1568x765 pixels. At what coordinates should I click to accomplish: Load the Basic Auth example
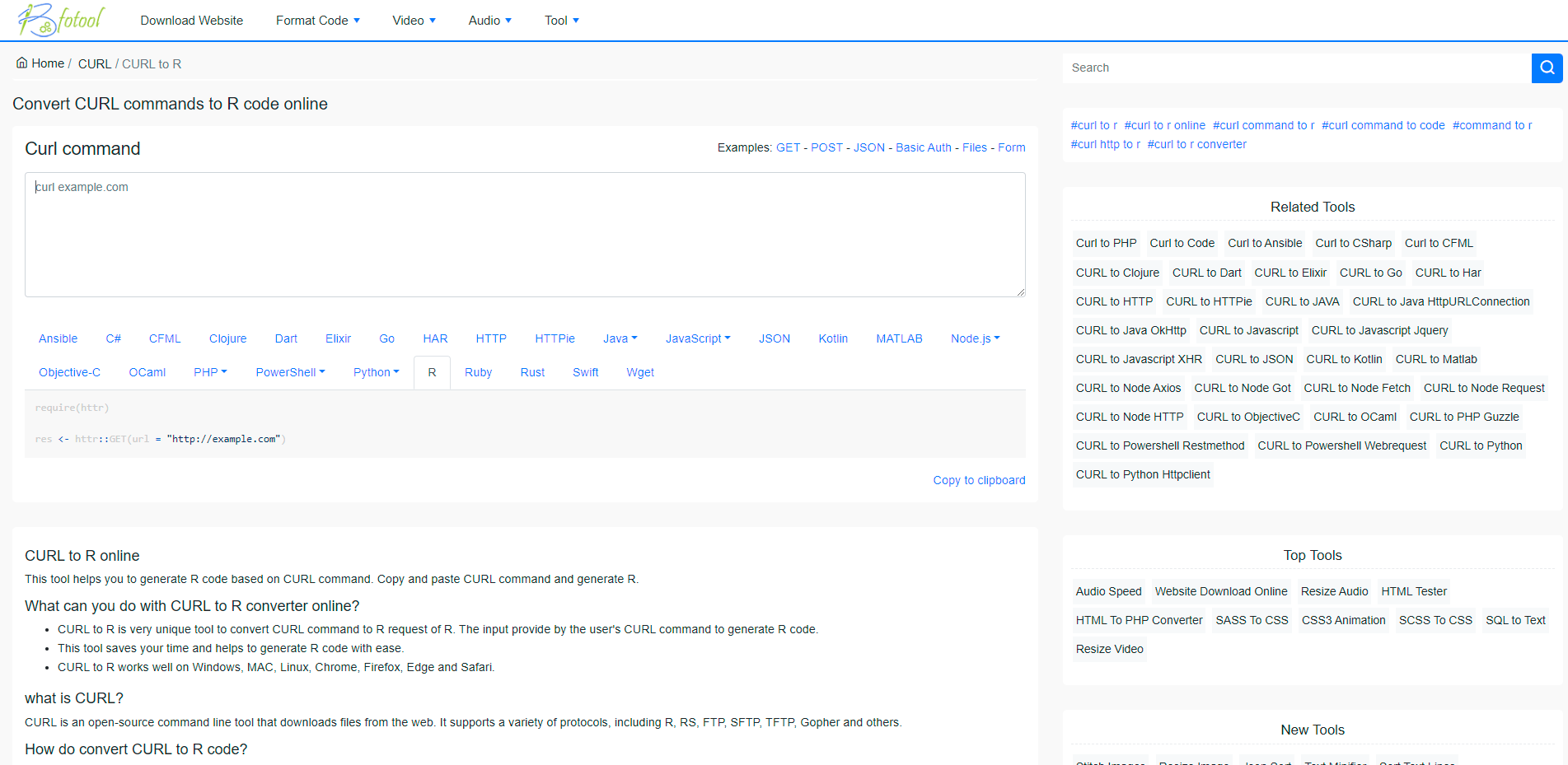[924, 147]
